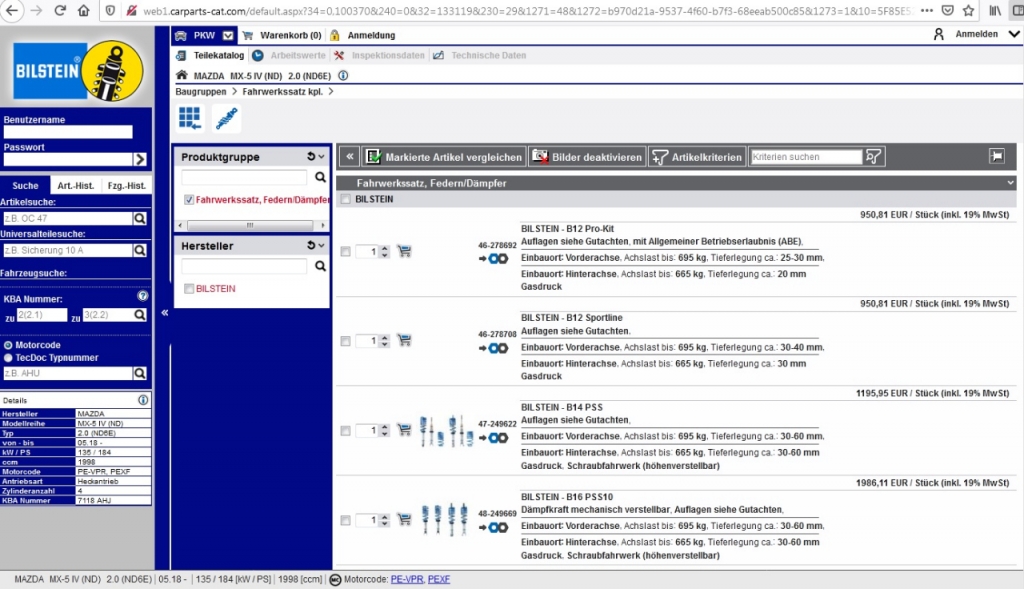
Task: Select the Motorcode radio button
Action: coord(8,345)
